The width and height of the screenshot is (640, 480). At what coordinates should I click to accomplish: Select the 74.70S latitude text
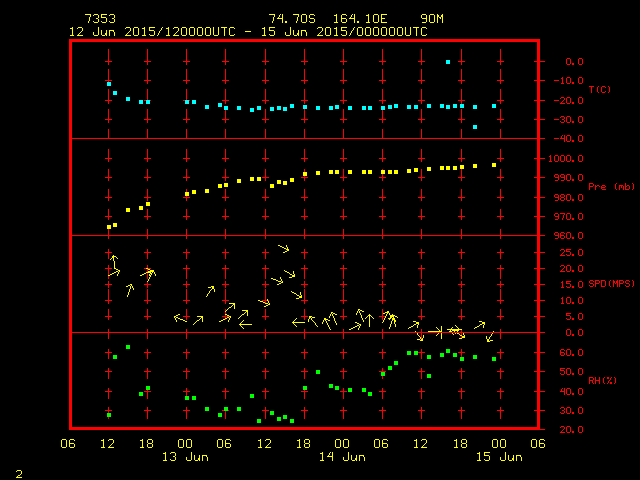point(291,19)
